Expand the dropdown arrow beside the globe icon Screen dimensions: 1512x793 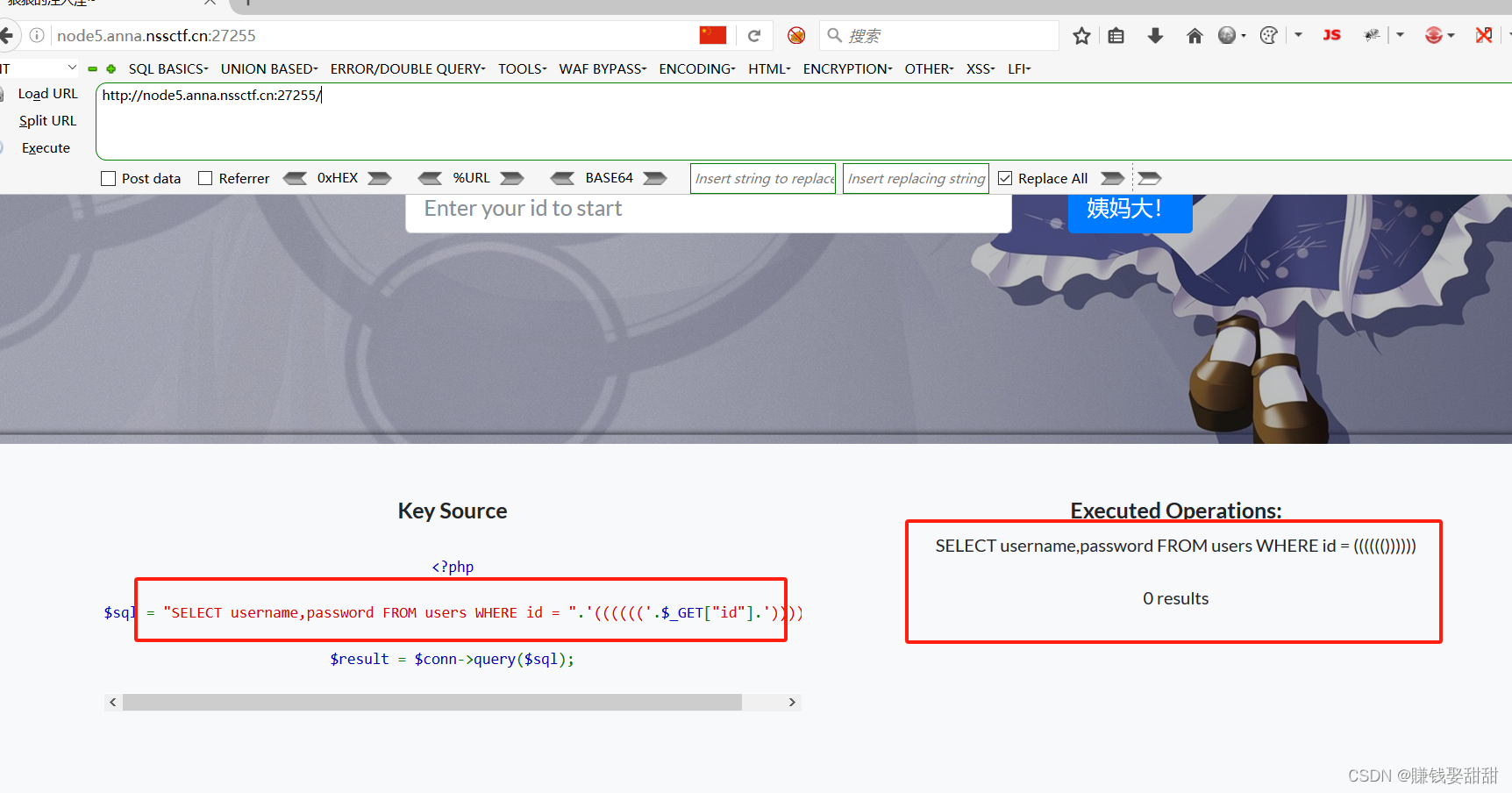click(1244, 36)
